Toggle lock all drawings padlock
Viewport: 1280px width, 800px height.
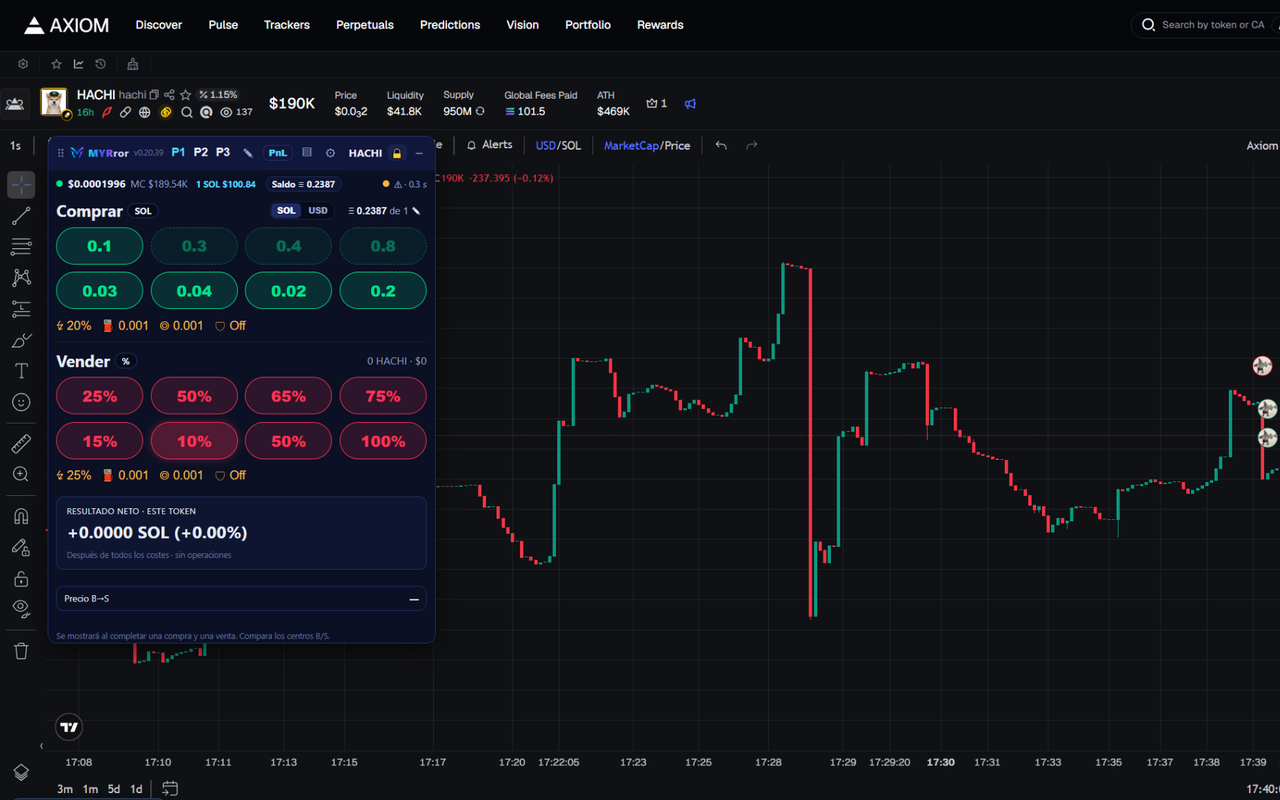pyautogui.click(x=21, y=578)
